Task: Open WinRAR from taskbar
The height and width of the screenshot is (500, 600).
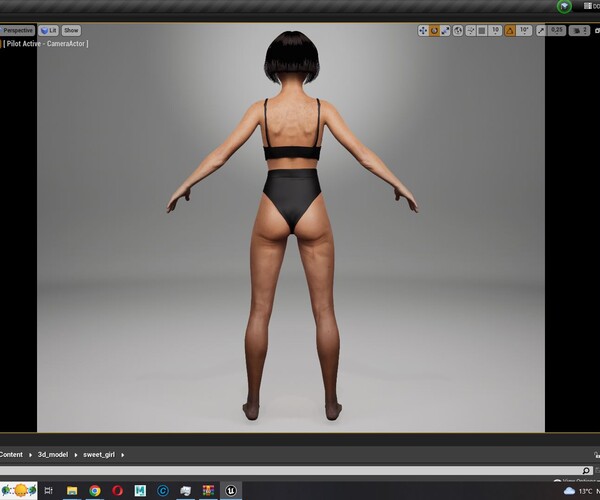Action: [208, 490]
